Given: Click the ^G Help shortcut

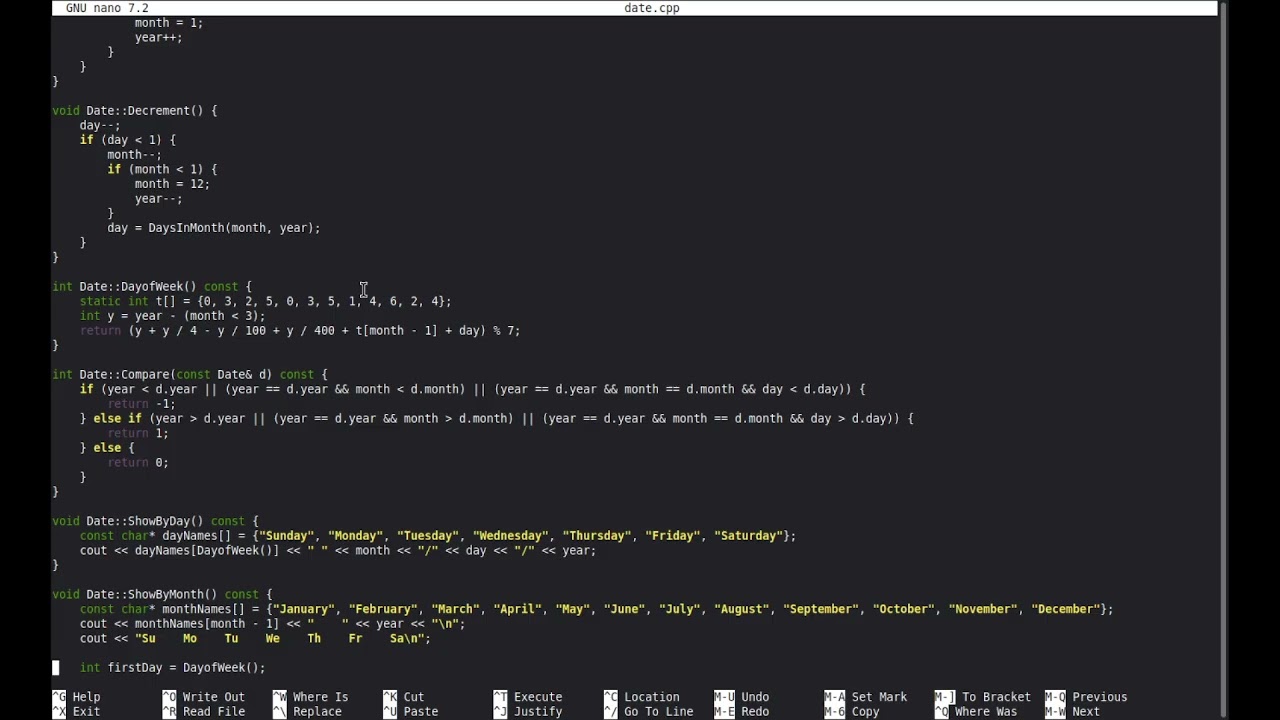Looking at the screenshot, I should click(x=76, y=697).
